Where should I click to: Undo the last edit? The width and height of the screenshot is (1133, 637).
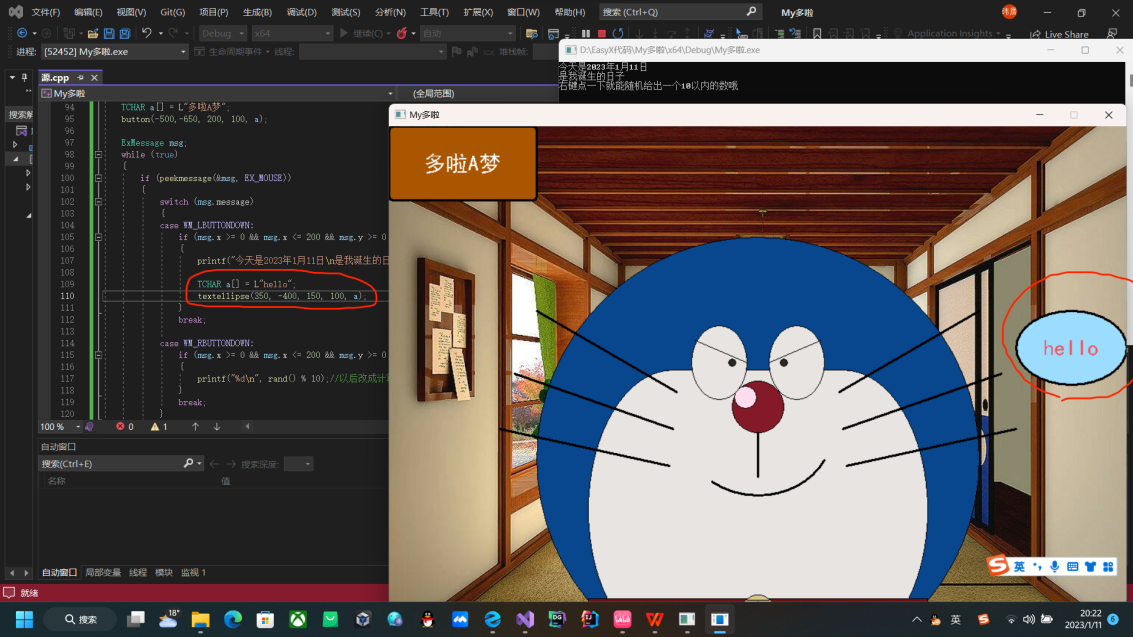[x=147, y=33]
